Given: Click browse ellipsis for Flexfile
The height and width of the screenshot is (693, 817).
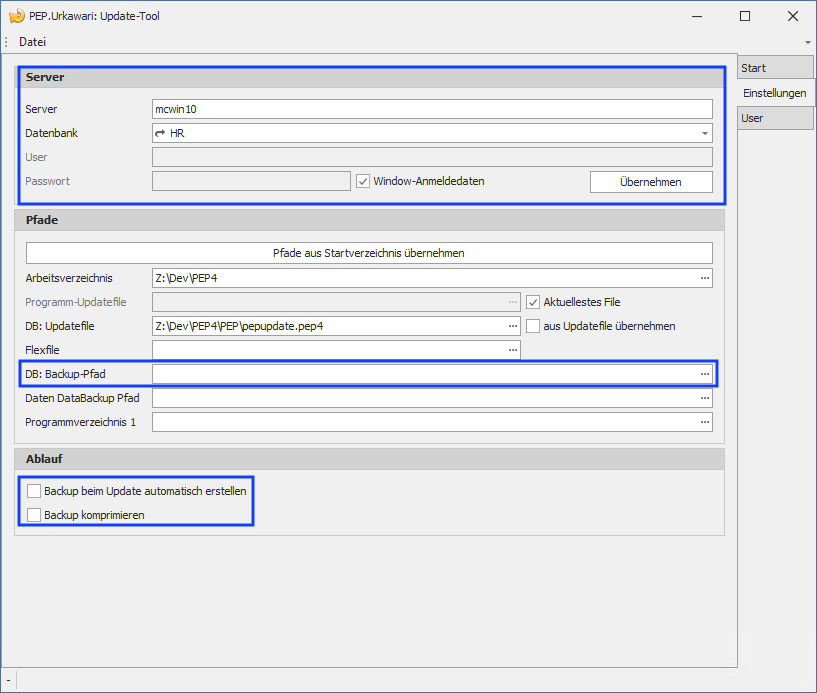Looking at the screenshot, I should [x=513, y=350].
